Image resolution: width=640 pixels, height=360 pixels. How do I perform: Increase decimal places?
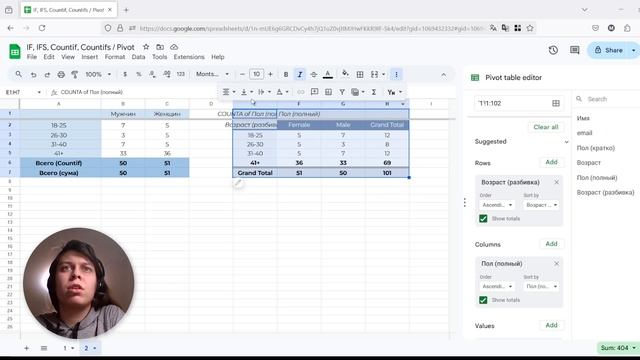coord(167,74)
